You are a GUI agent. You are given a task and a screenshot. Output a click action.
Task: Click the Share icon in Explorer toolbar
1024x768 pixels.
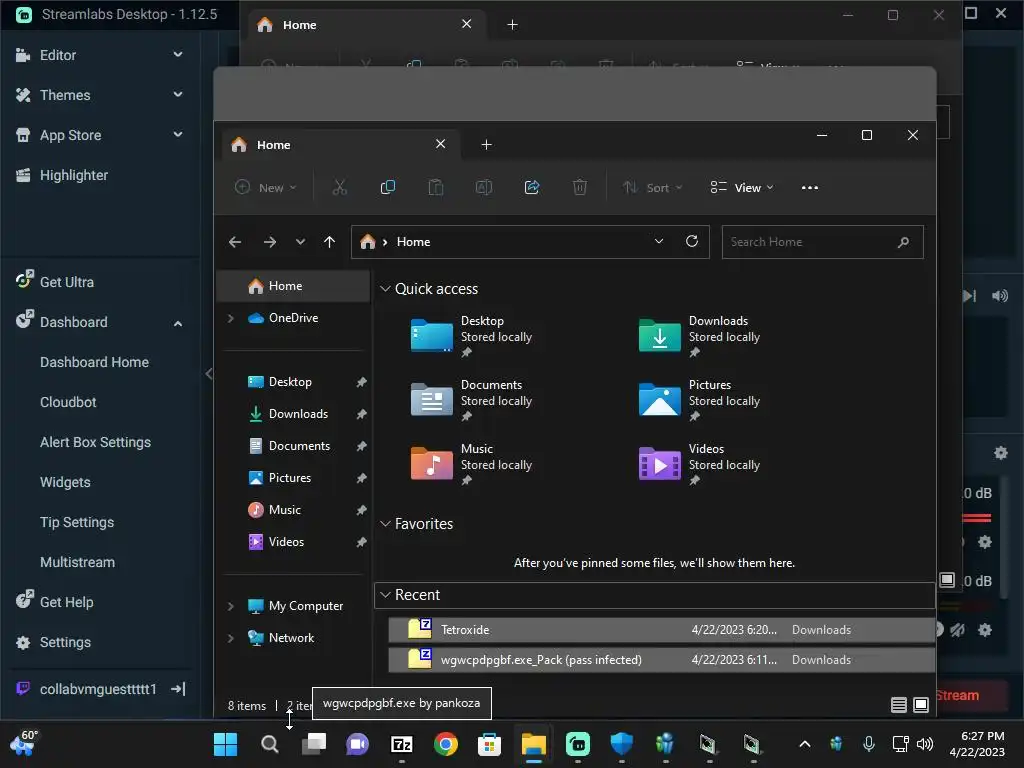tap(532, 187)
